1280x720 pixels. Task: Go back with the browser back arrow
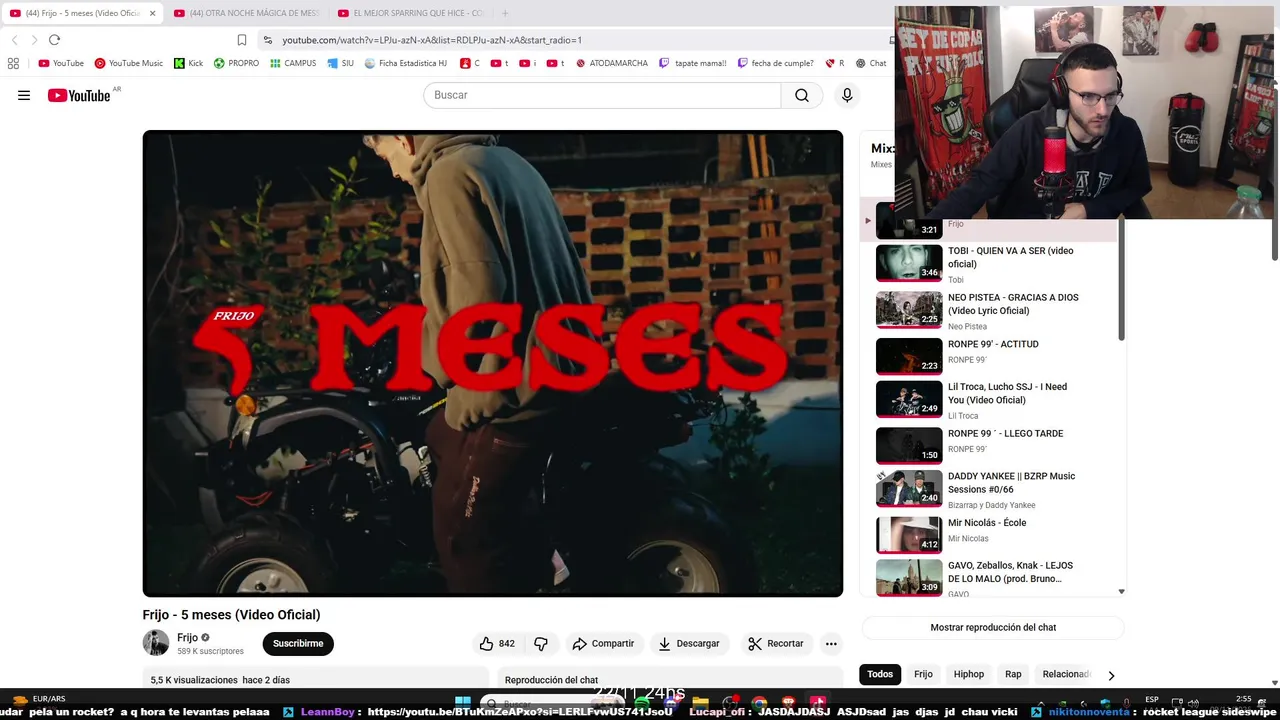(14, 40)
